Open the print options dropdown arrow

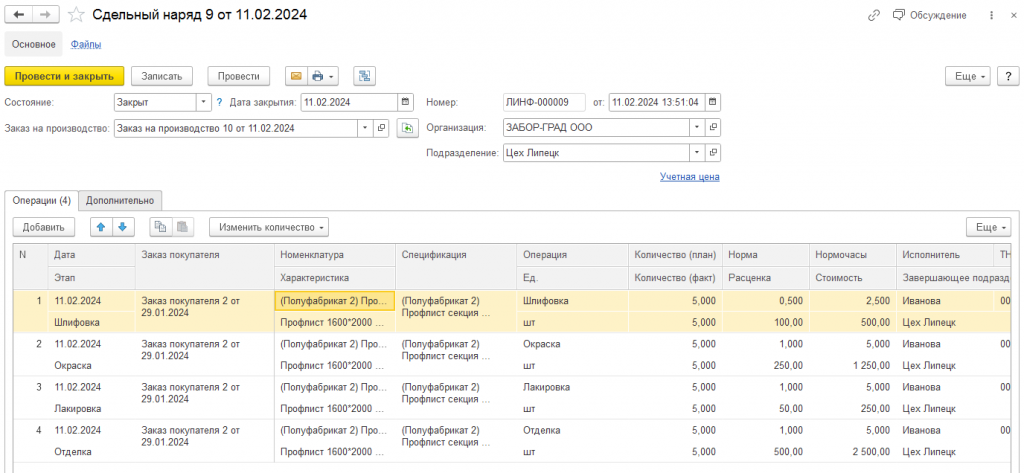point(331,76)
